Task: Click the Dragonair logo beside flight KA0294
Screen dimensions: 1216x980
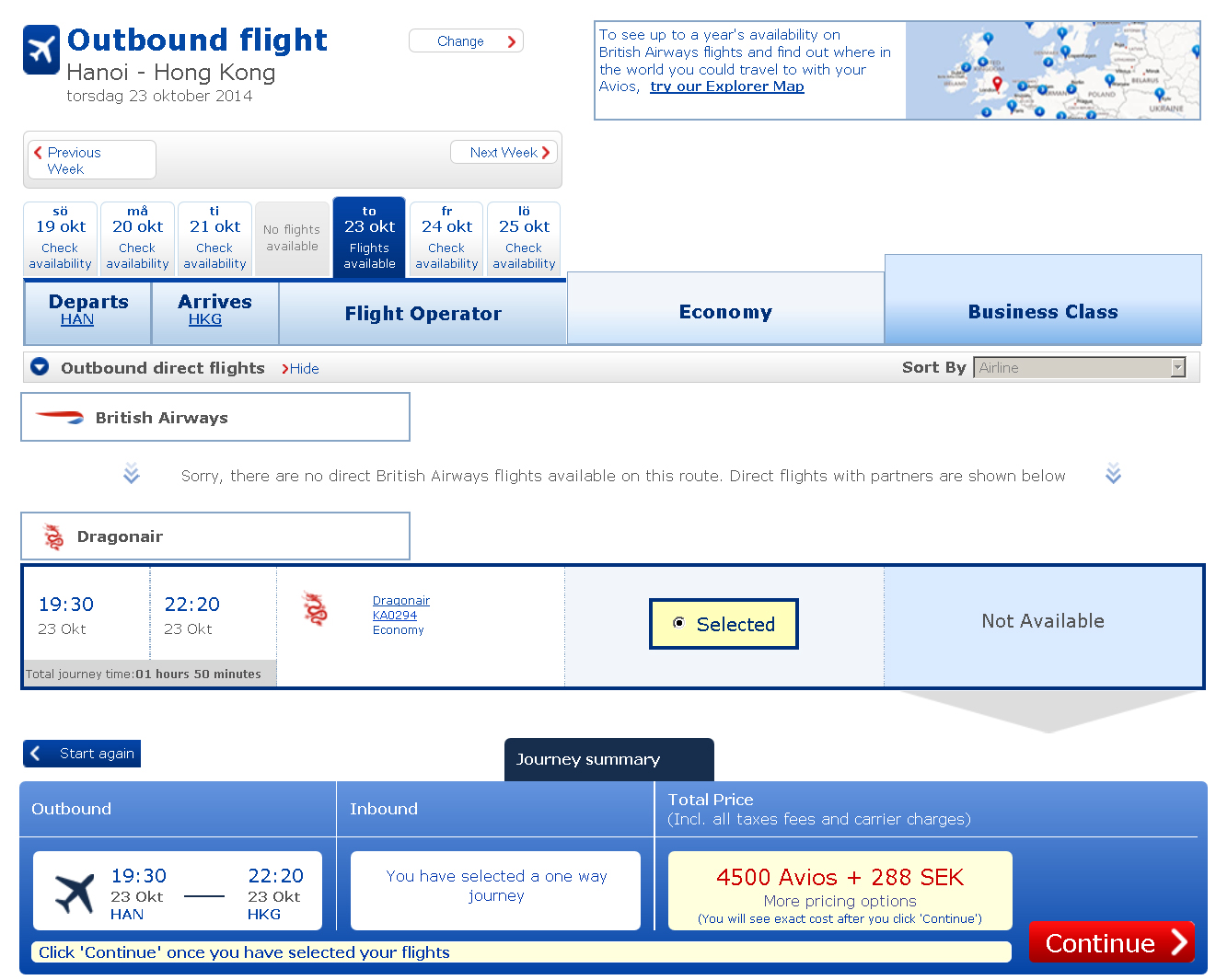Action: 316,609
